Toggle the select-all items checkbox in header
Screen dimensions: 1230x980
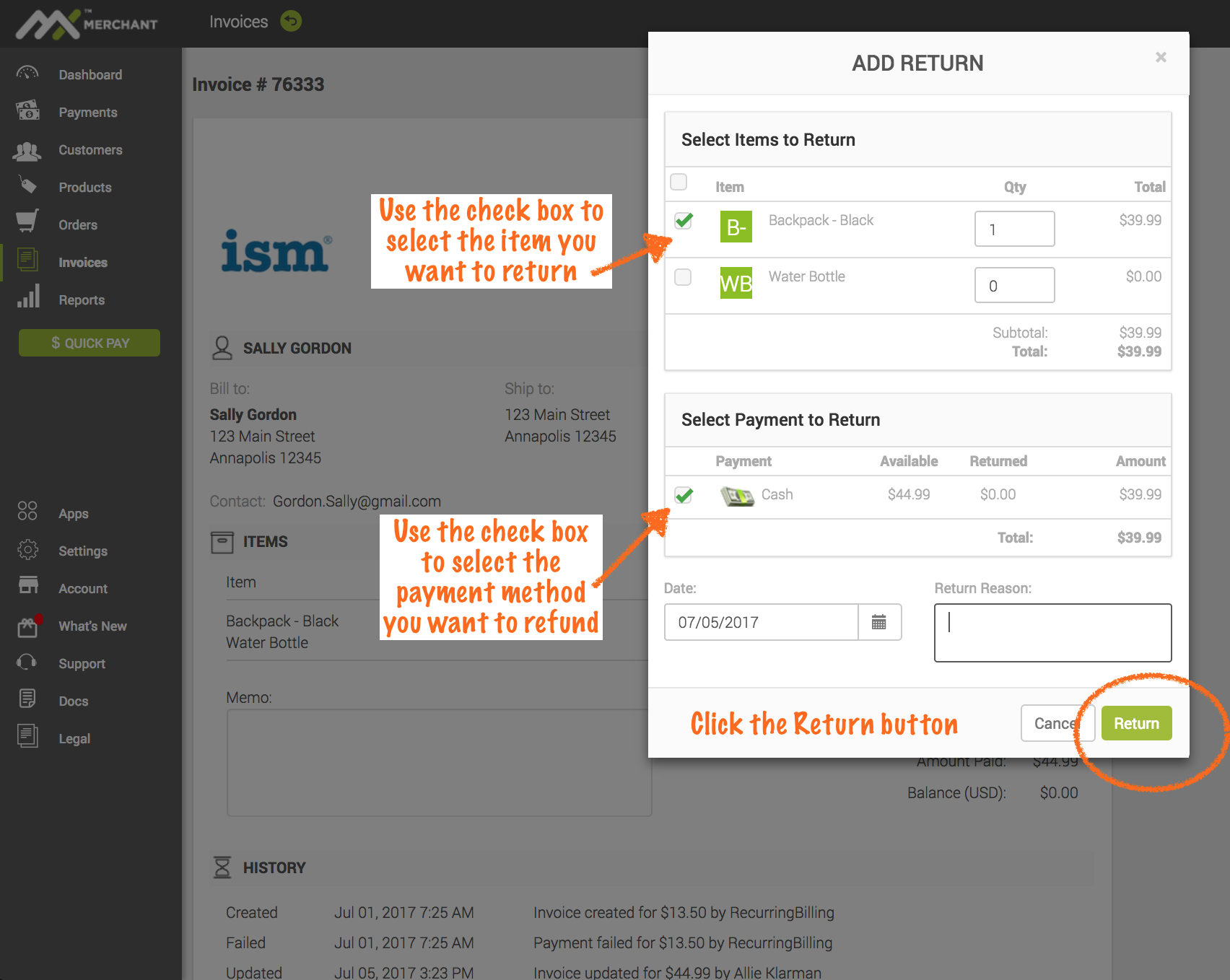click(679, 182)
